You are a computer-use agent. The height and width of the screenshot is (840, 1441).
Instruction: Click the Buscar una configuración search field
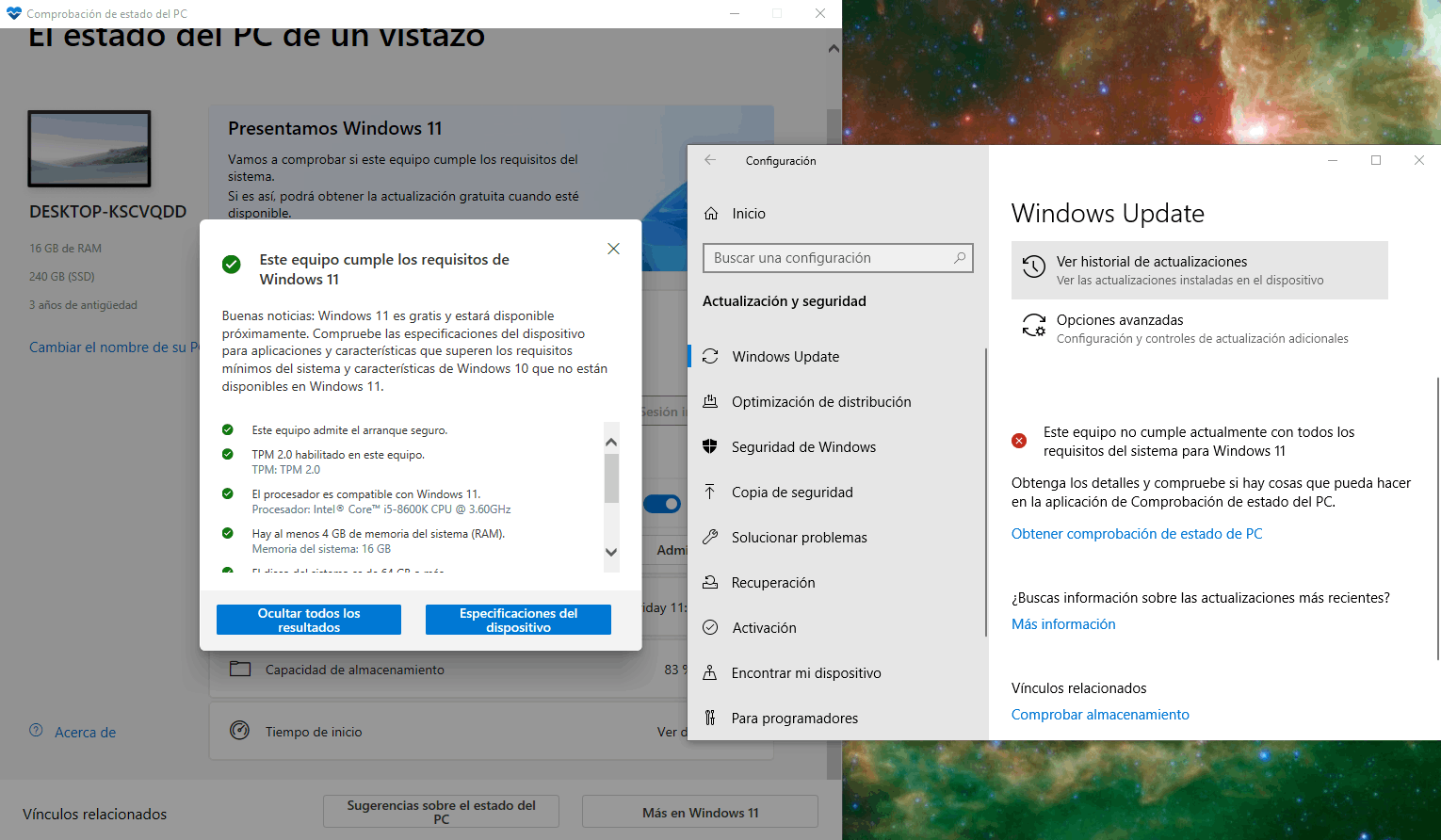pyautogui.click(x=837, y=257)
